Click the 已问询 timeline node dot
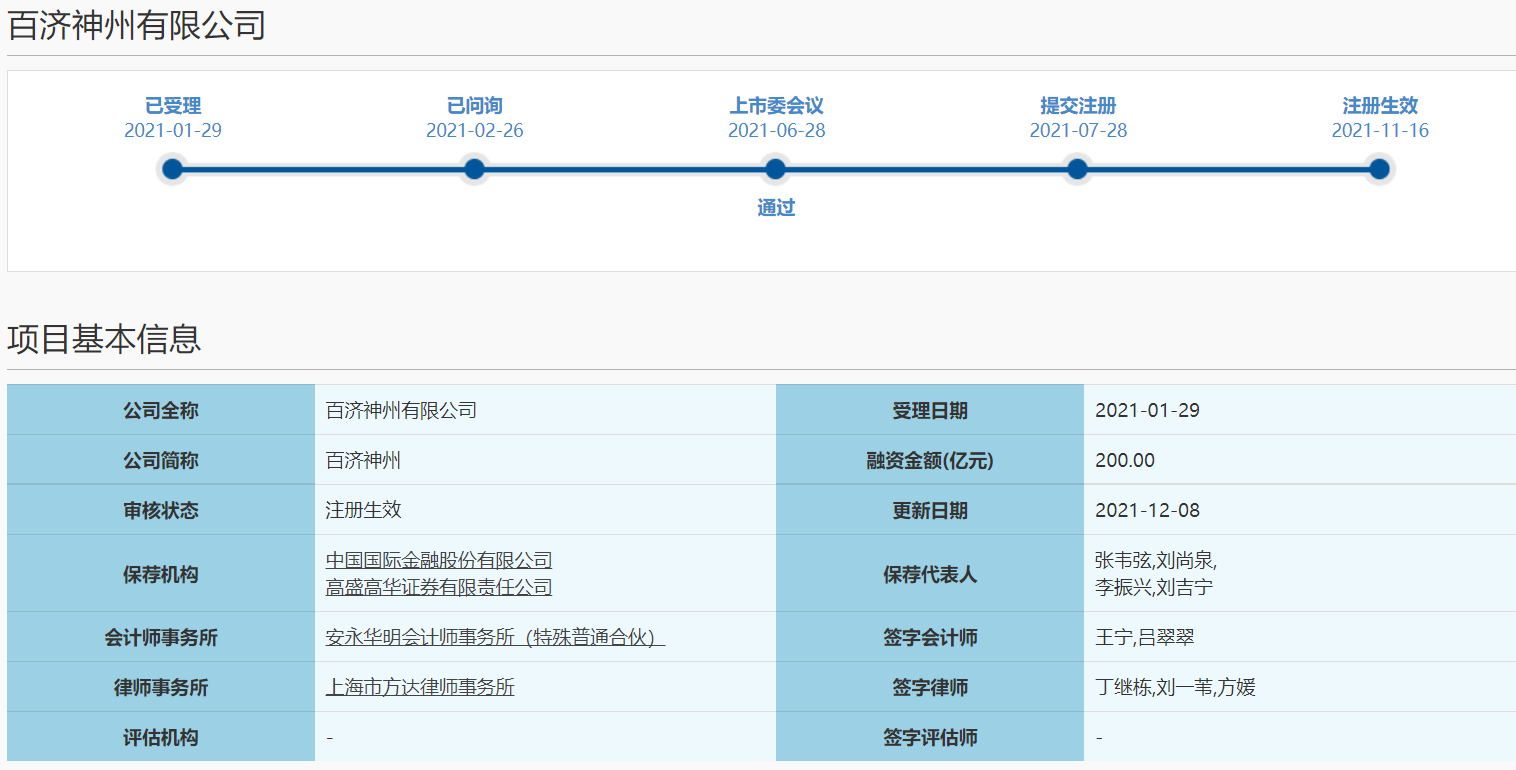This screenshot has width=1516, height=770. (x=475, y=169)
